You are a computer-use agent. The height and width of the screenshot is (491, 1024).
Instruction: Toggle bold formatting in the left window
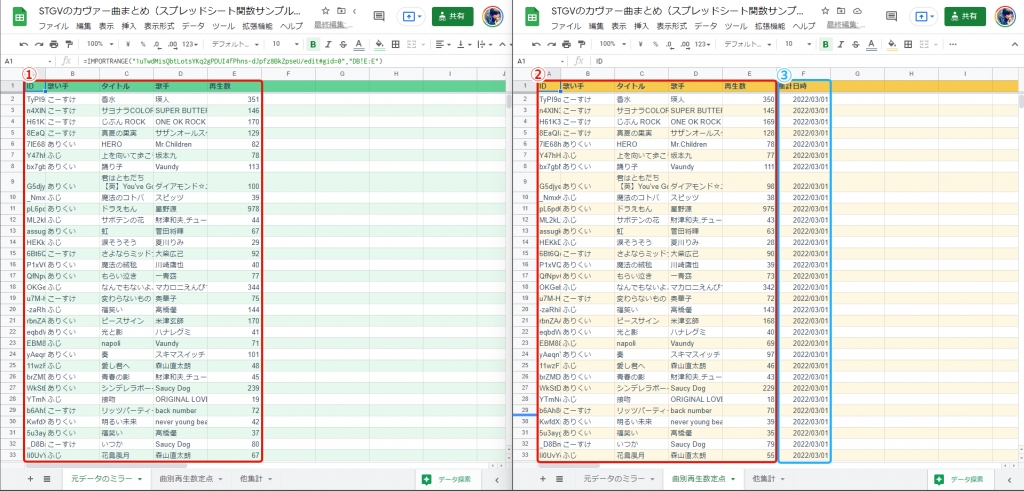pos(313,45)
